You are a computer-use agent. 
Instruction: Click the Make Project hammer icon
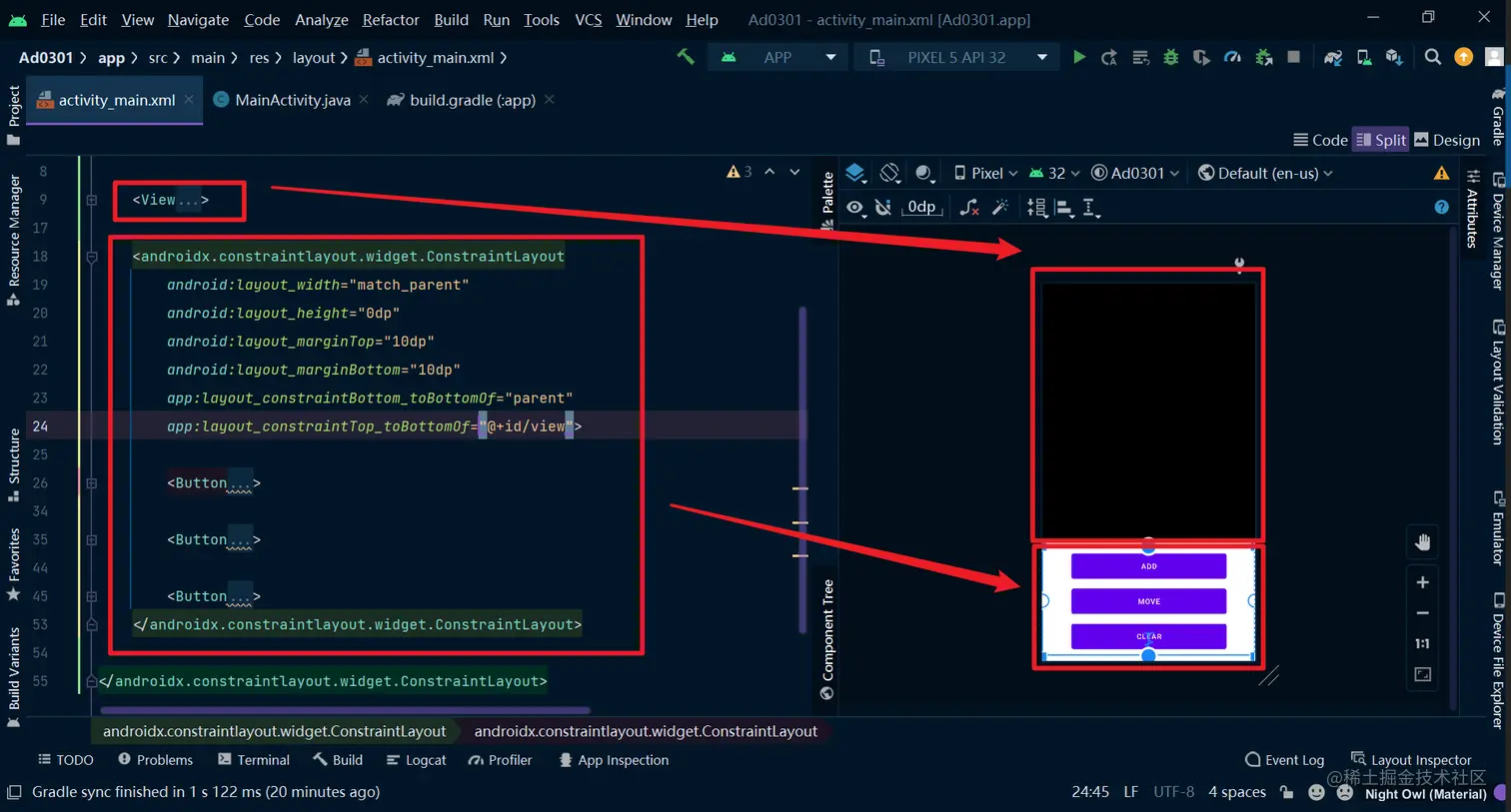[686, 57]
